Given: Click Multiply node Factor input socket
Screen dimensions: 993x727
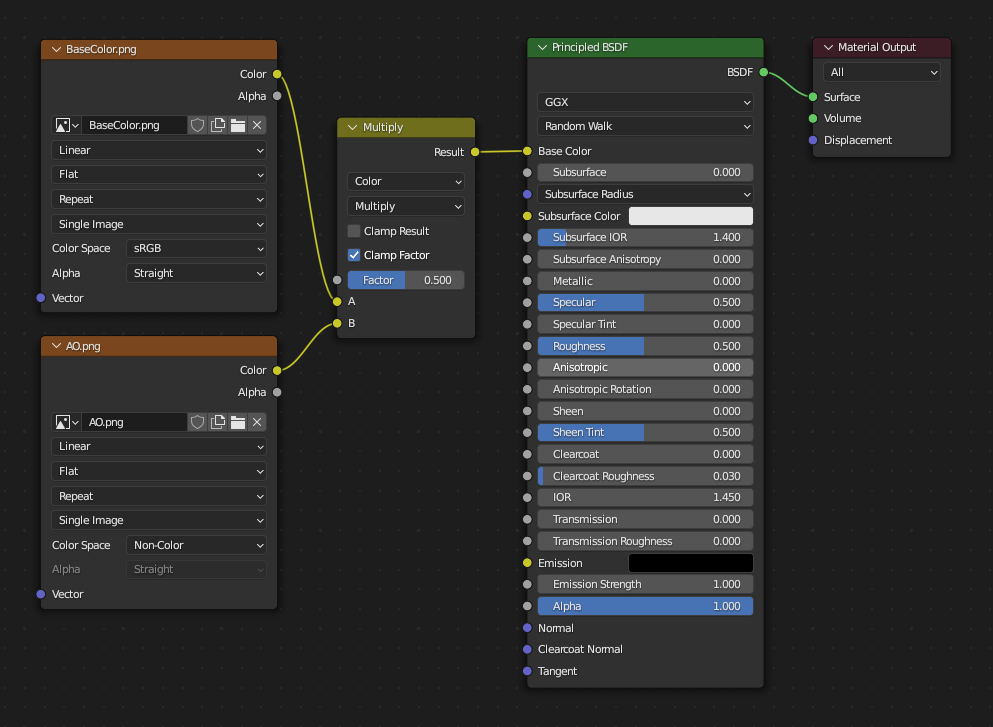Looking at the screenshot, I should (337, 280).
